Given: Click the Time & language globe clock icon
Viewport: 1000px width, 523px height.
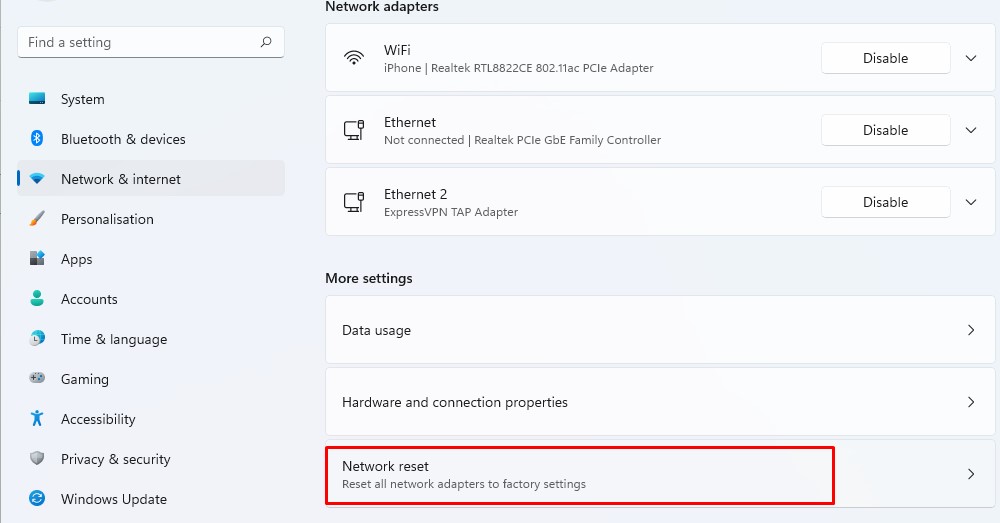Looking at the screenshot, I should point(37,339).
